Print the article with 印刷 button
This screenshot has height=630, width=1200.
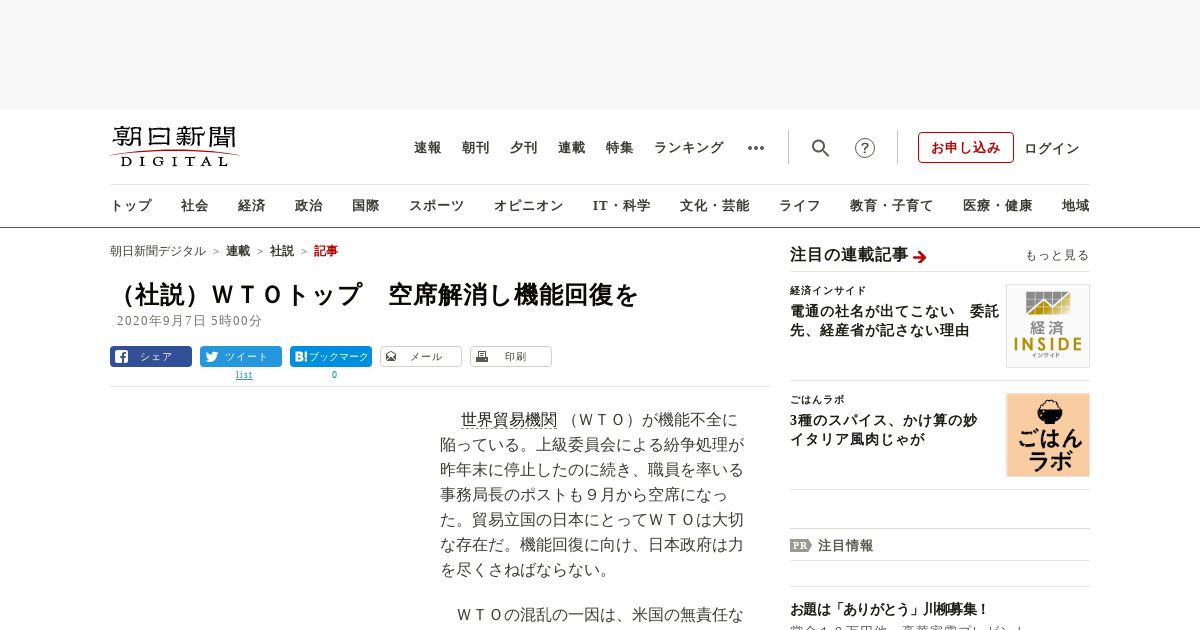pos(511,357)
